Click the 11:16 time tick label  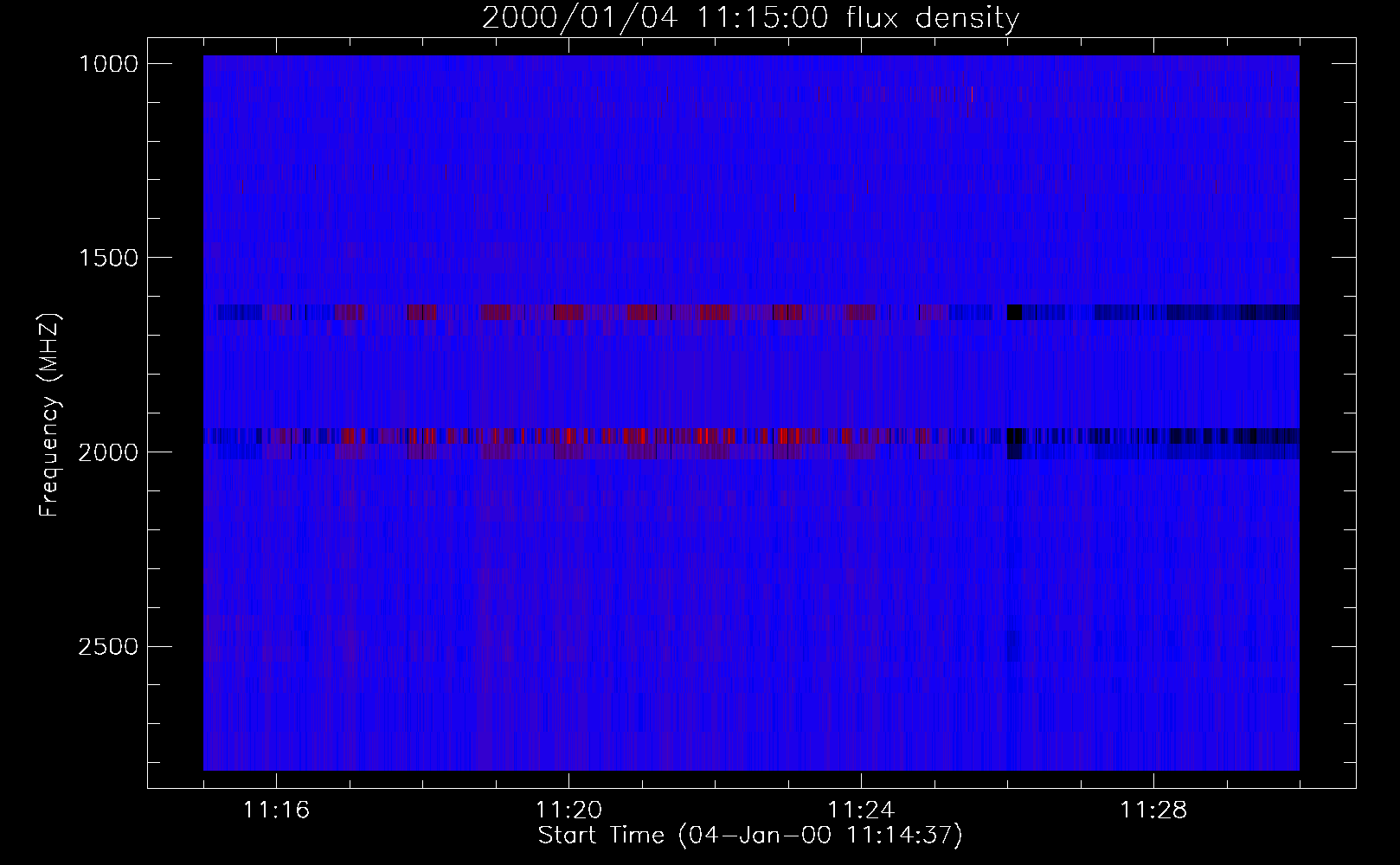point(277,811)
